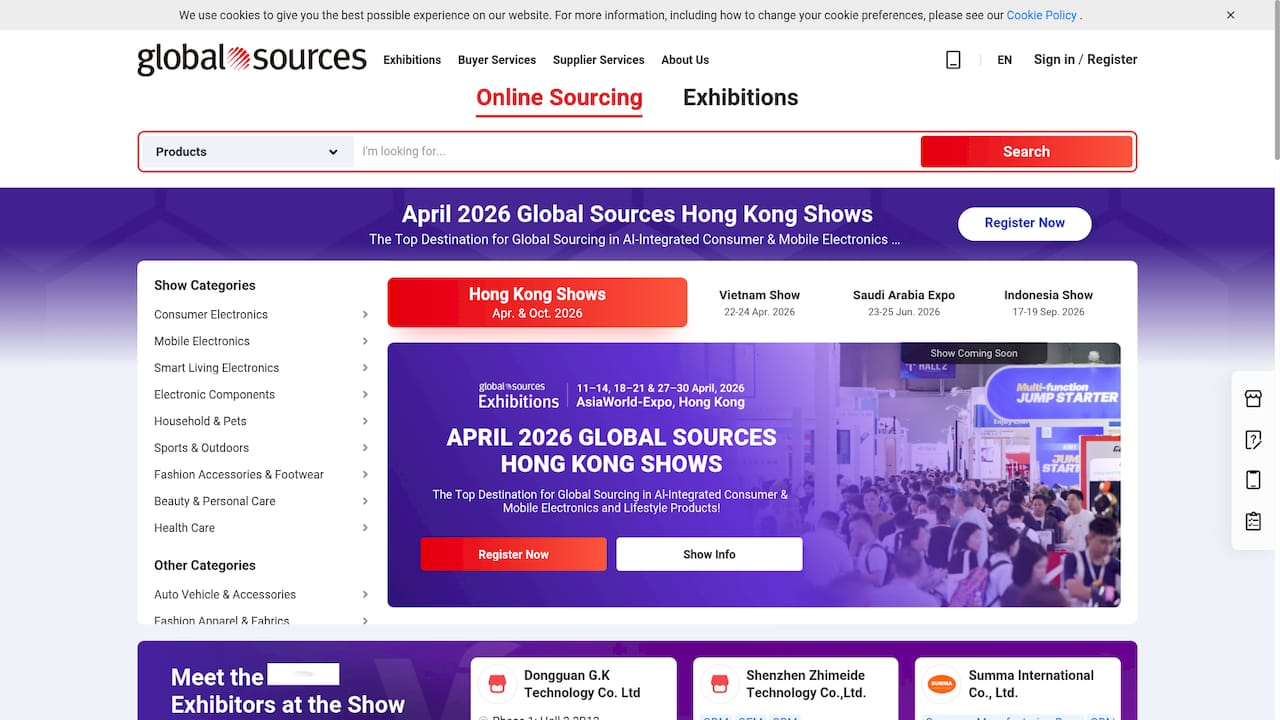This screenshot has height=720, width=1280.
Task: Click the checklist clipboard icon in right sidebar
Action: coord(1253,521)
